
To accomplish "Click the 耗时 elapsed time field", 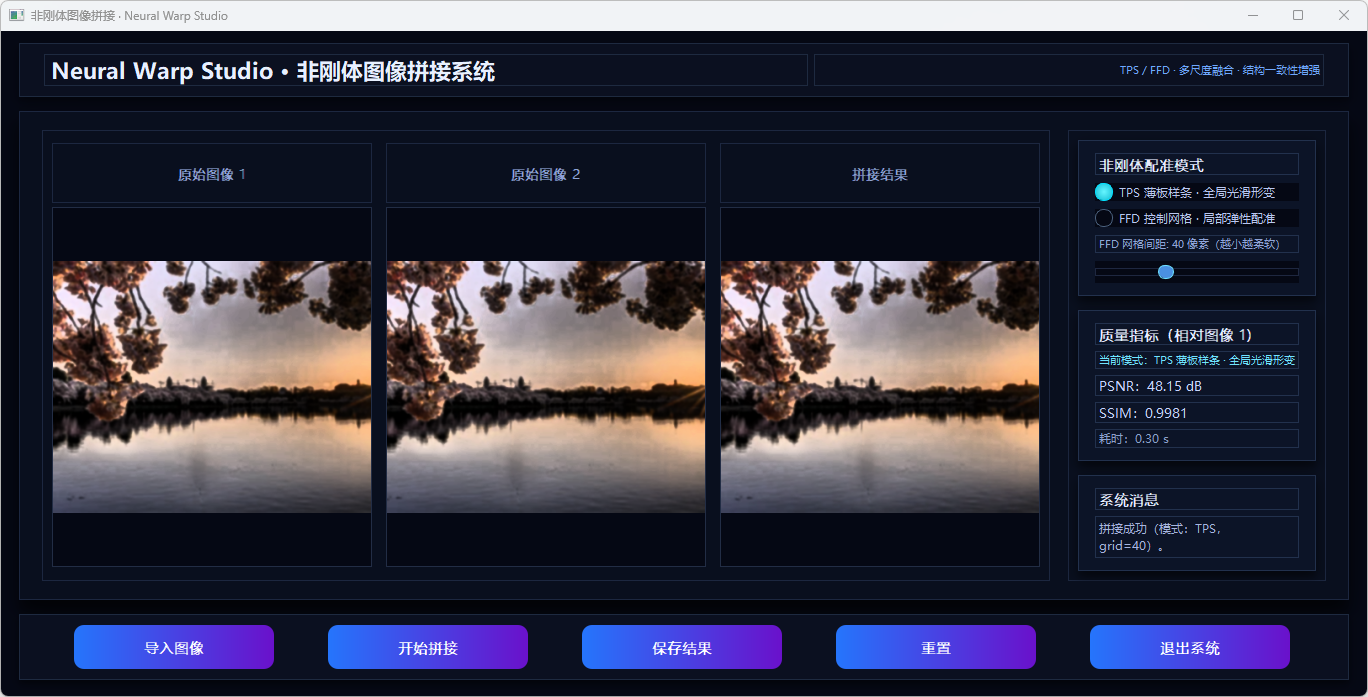I will (x=1196, y=439).
